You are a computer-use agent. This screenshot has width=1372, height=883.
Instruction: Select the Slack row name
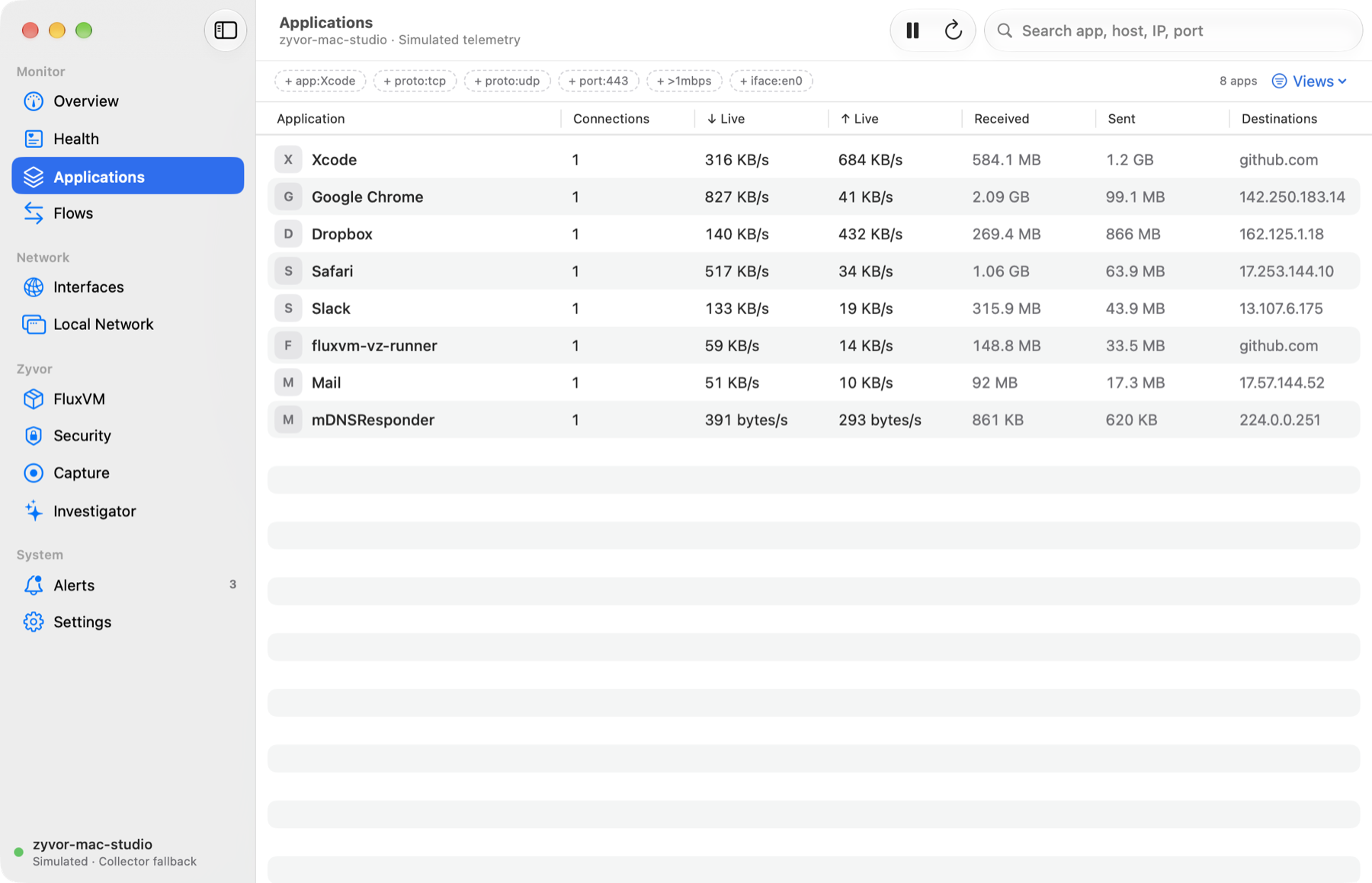click(331, 309)
